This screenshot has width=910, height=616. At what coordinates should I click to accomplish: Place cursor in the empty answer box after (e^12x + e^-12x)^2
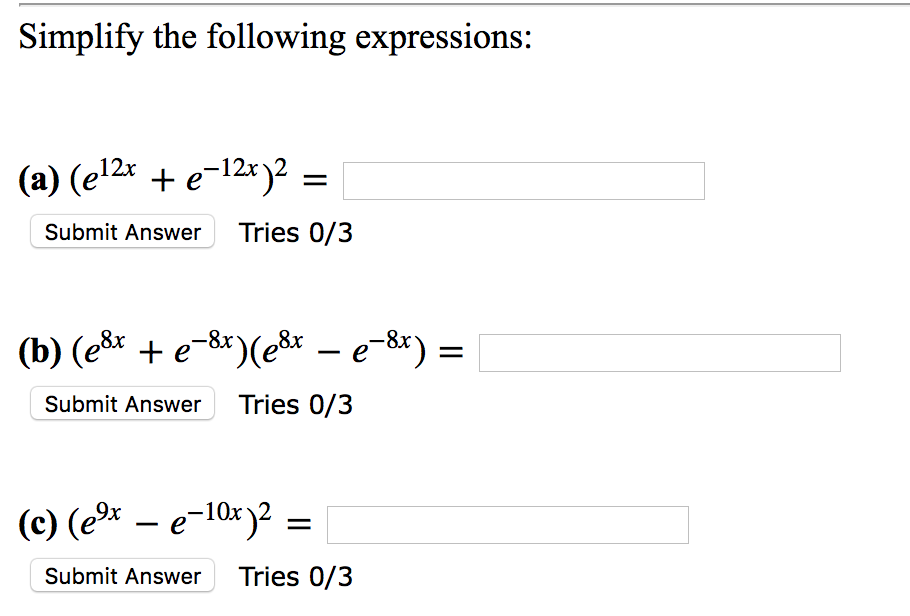click(x=523, y=180)
